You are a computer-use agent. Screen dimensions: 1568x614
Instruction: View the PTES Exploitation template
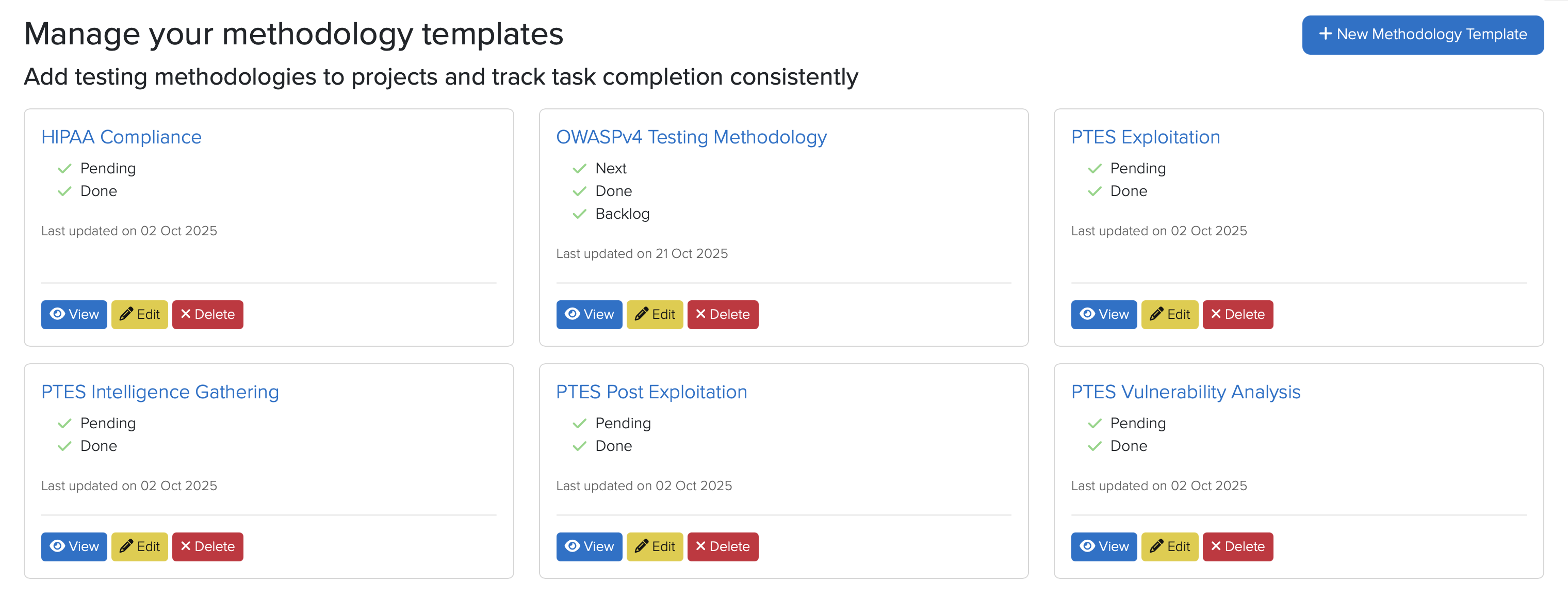click(x=1104, y=314)
